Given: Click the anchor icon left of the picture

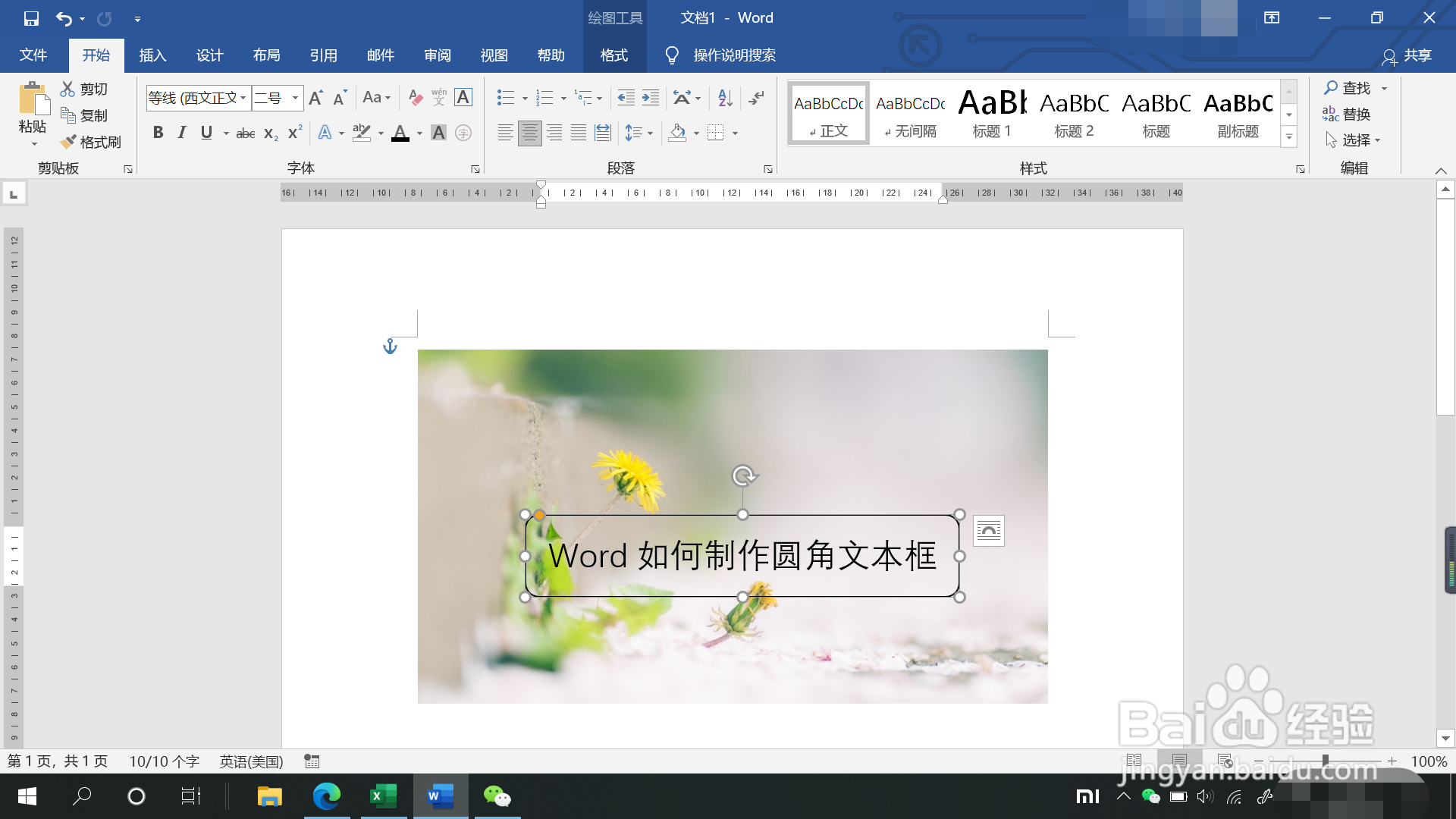Looking at the screenshot, I should click(390, 347).
